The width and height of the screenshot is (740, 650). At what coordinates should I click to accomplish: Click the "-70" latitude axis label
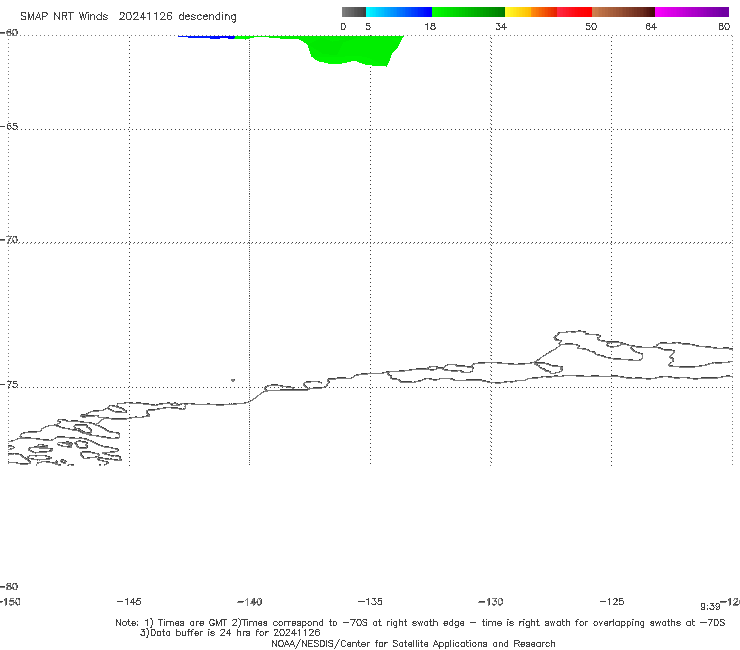pos(9,240)
